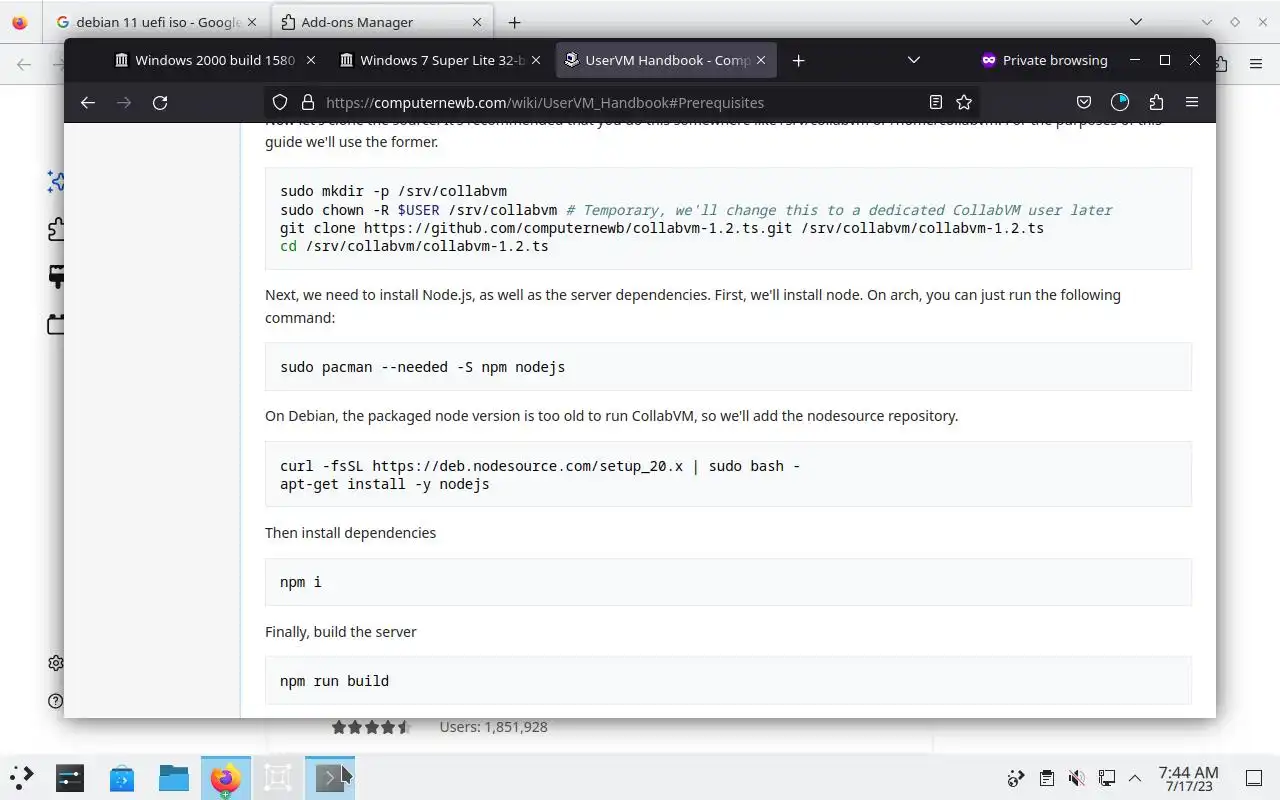The image size is (1280, 800).
Task: Go back in the private browsing window
Action: [x=88, y=102]
